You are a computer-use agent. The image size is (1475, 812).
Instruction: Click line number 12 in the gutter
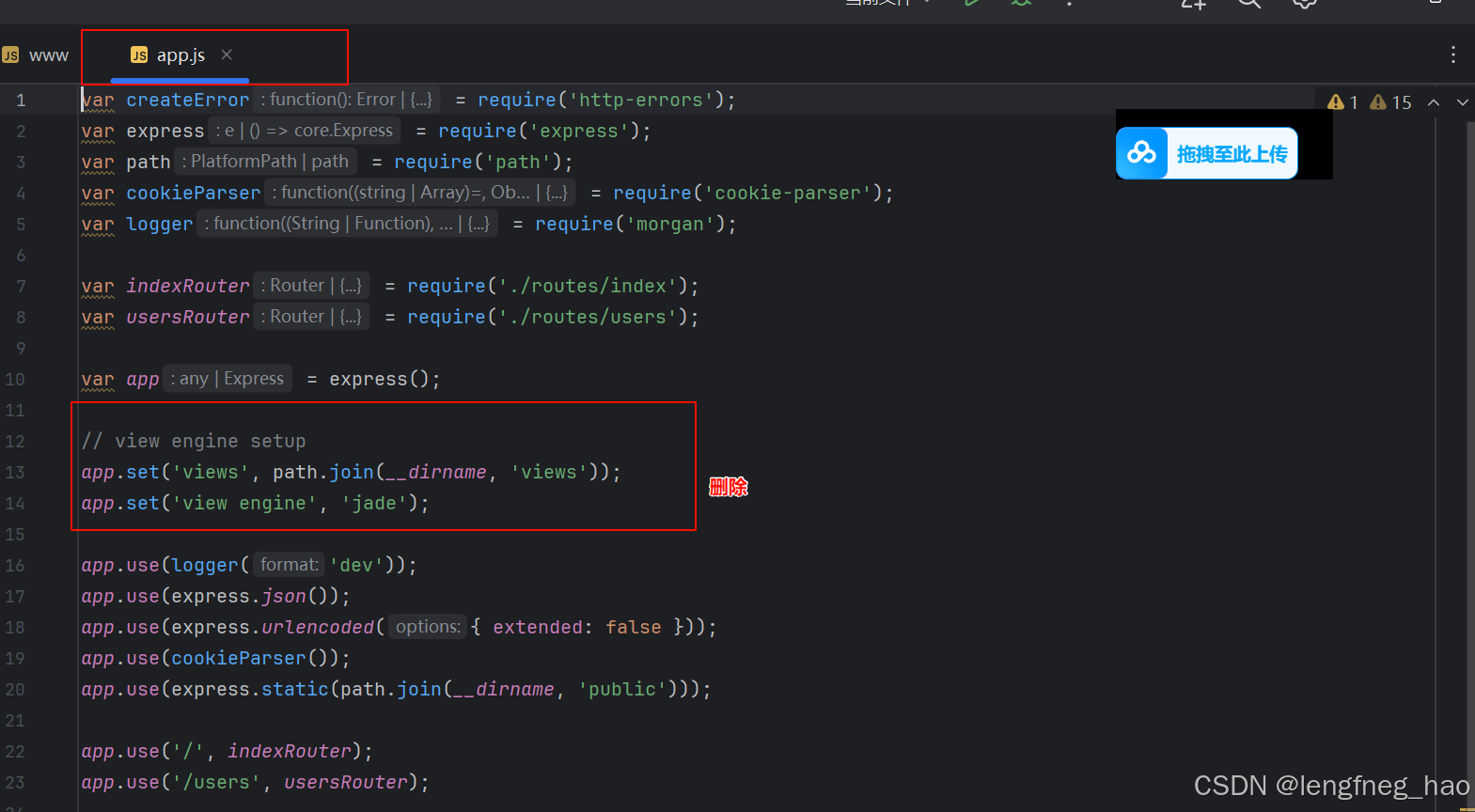[x=15, y=441]
